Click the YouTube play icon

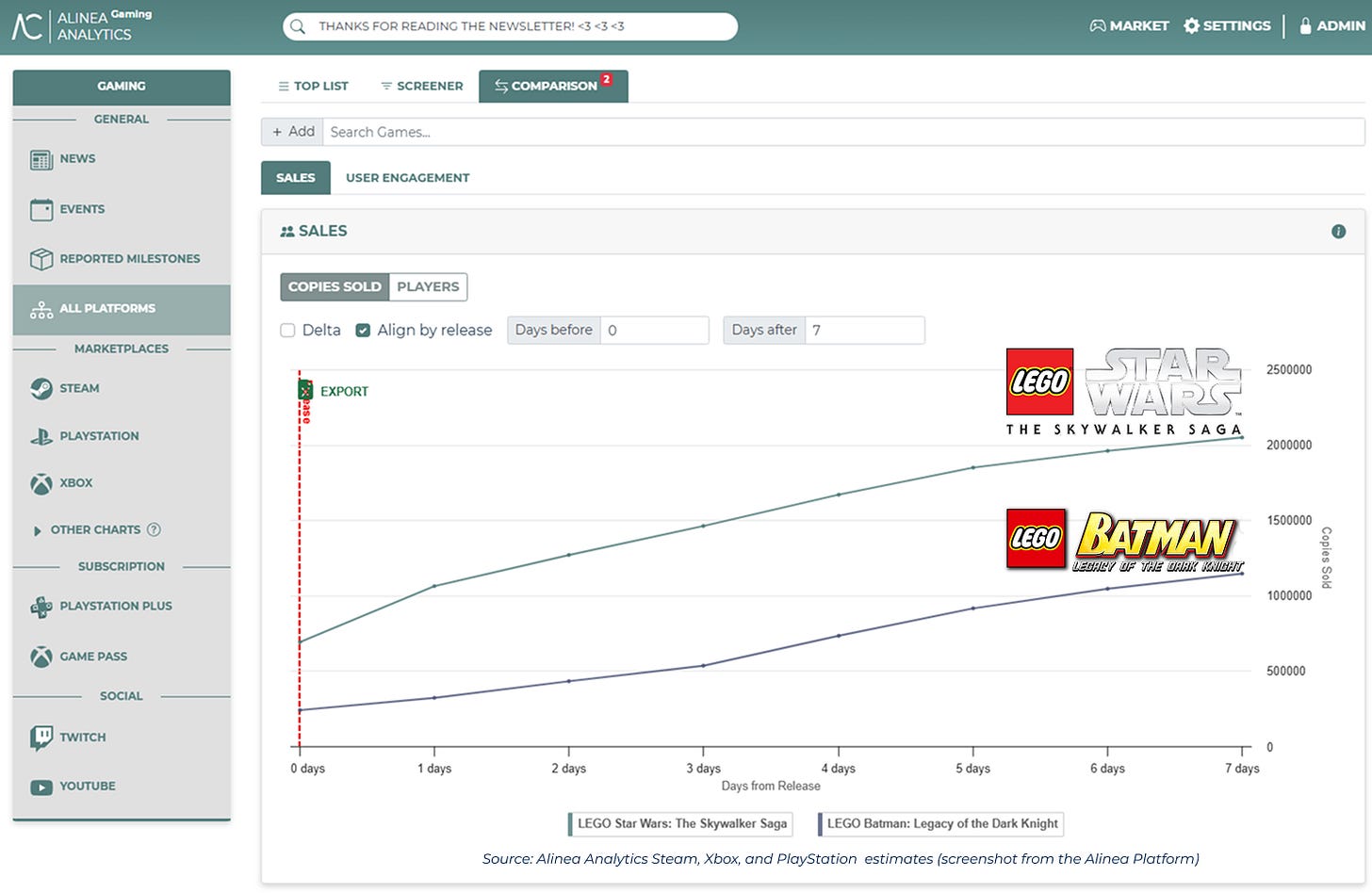[41, 787]
